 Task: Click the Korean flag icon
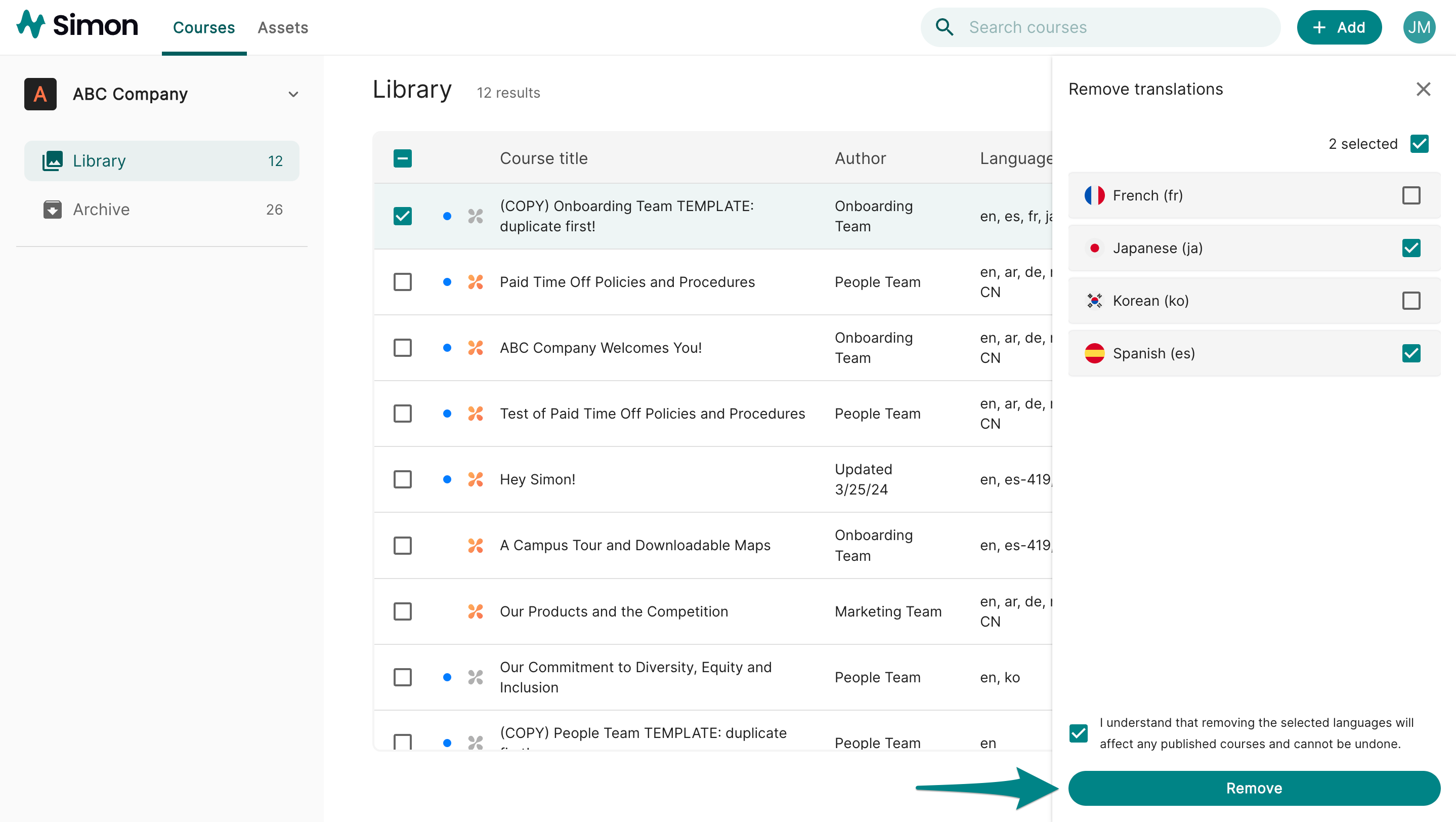pyautogui.click(x=1094, y=300)
